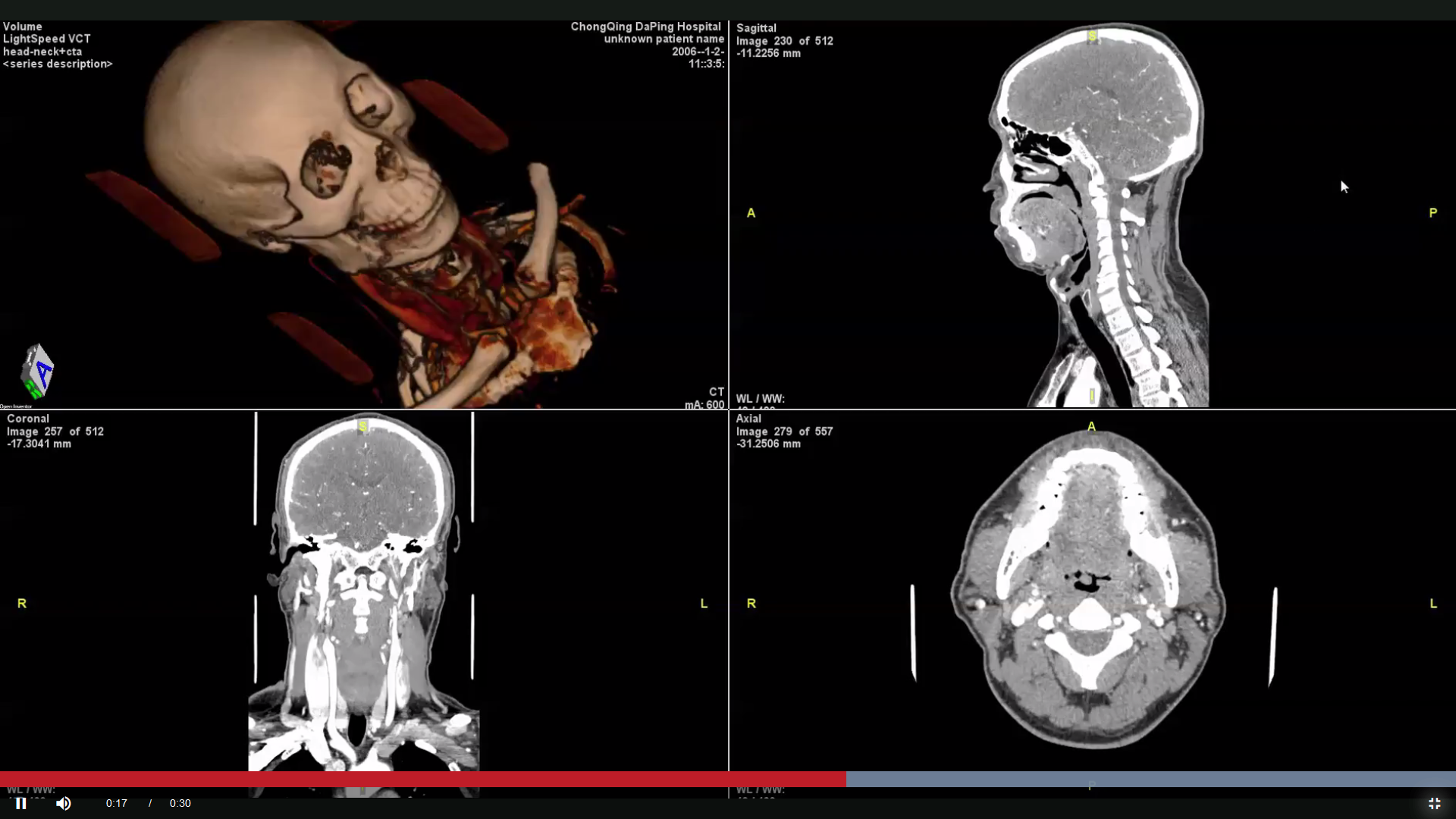Click the 'S' superior marker in coronal view
Screen dimensions: 1456x819
pos(363,426)
